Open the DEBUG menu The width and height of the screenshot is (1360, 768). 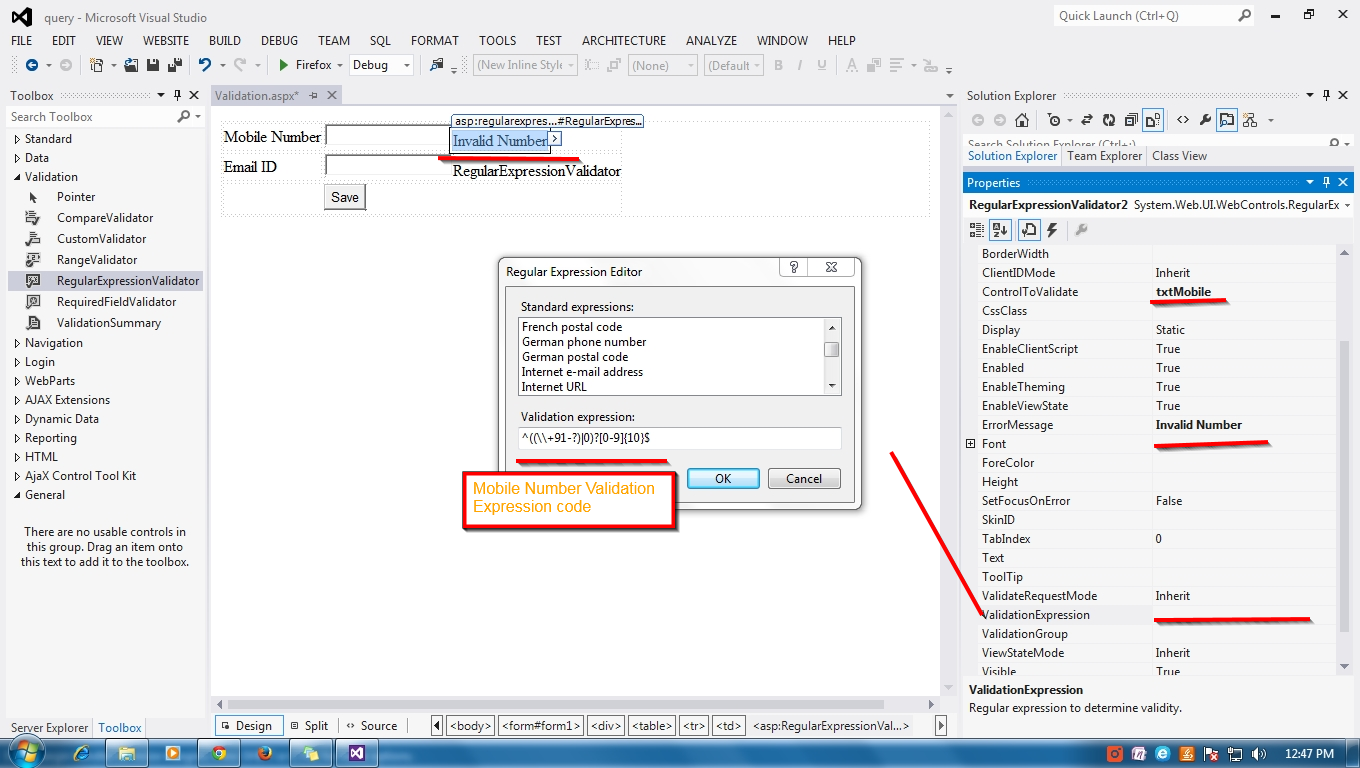coord(279,41)
